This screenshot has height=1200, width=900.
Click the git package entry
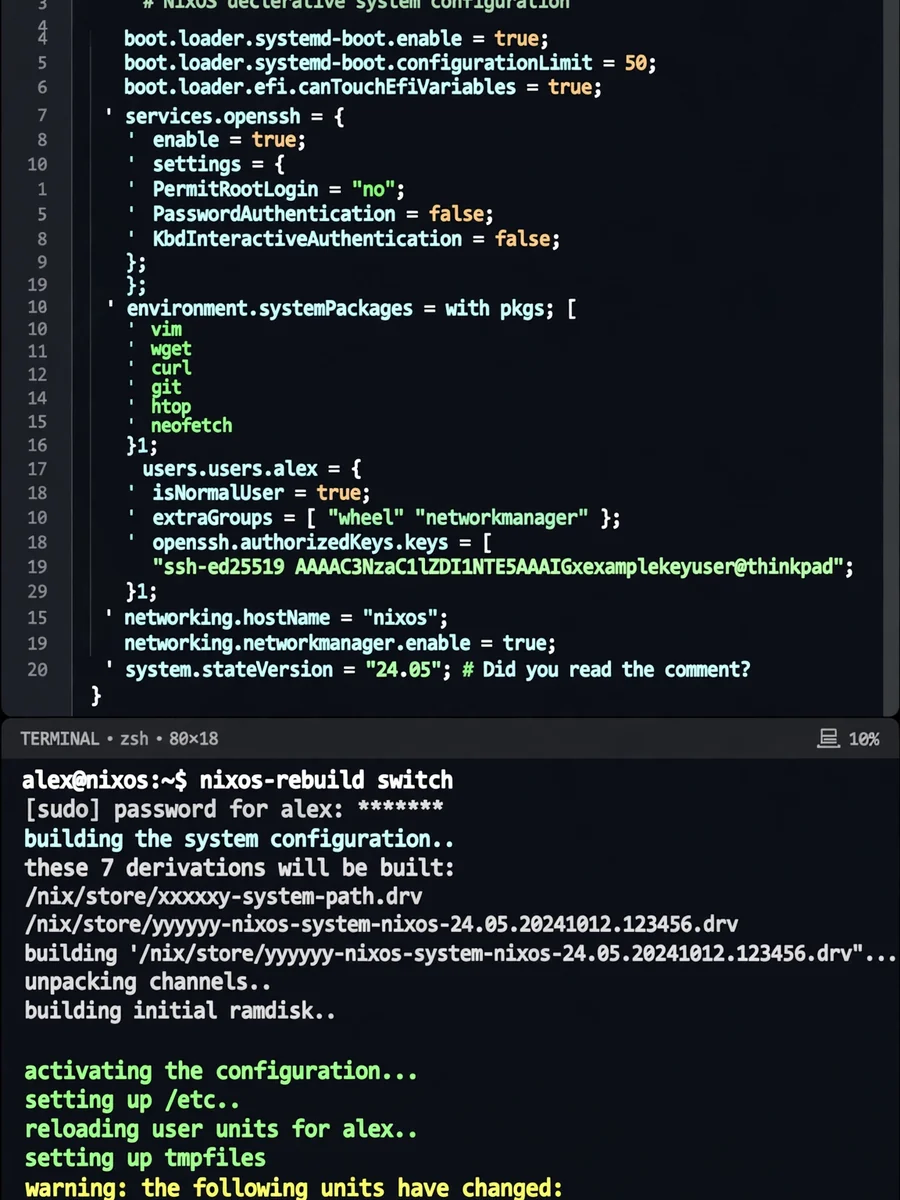click(x=166, y=387)
